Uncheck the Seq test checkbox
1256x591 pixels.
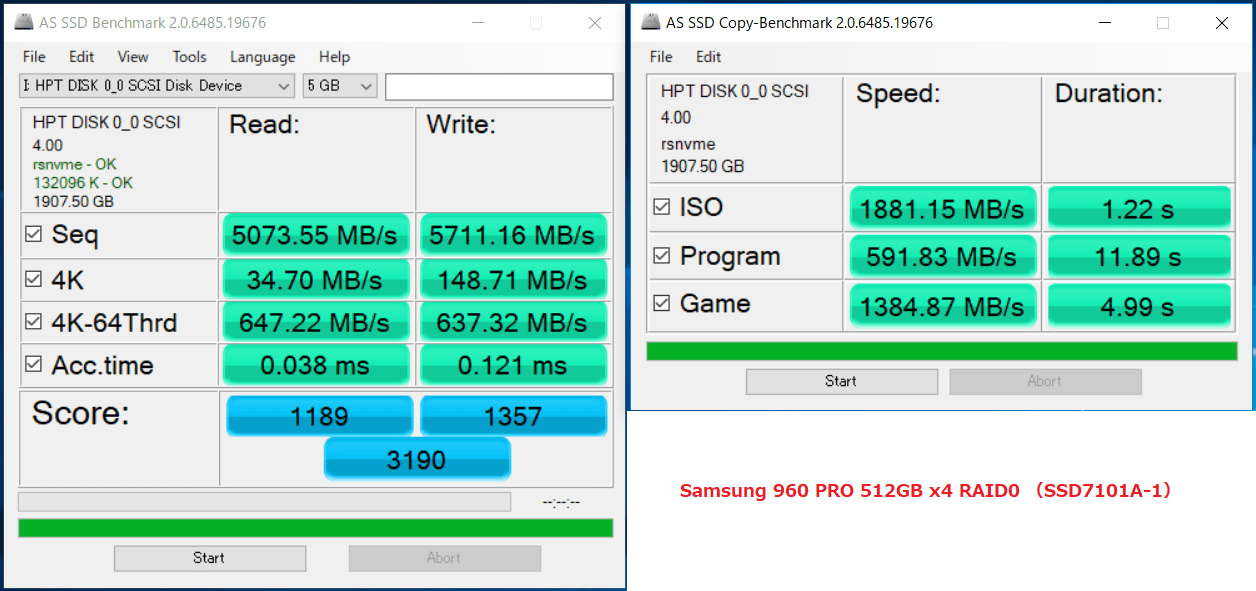pyautogui.click(x=34, y=234)
